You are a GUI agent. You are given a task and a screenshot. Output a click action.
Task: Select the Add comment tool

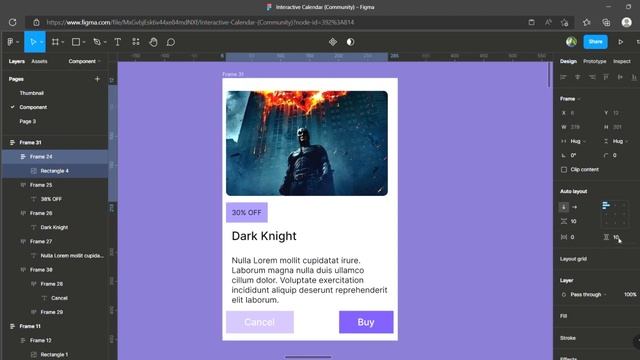point(171,42)
